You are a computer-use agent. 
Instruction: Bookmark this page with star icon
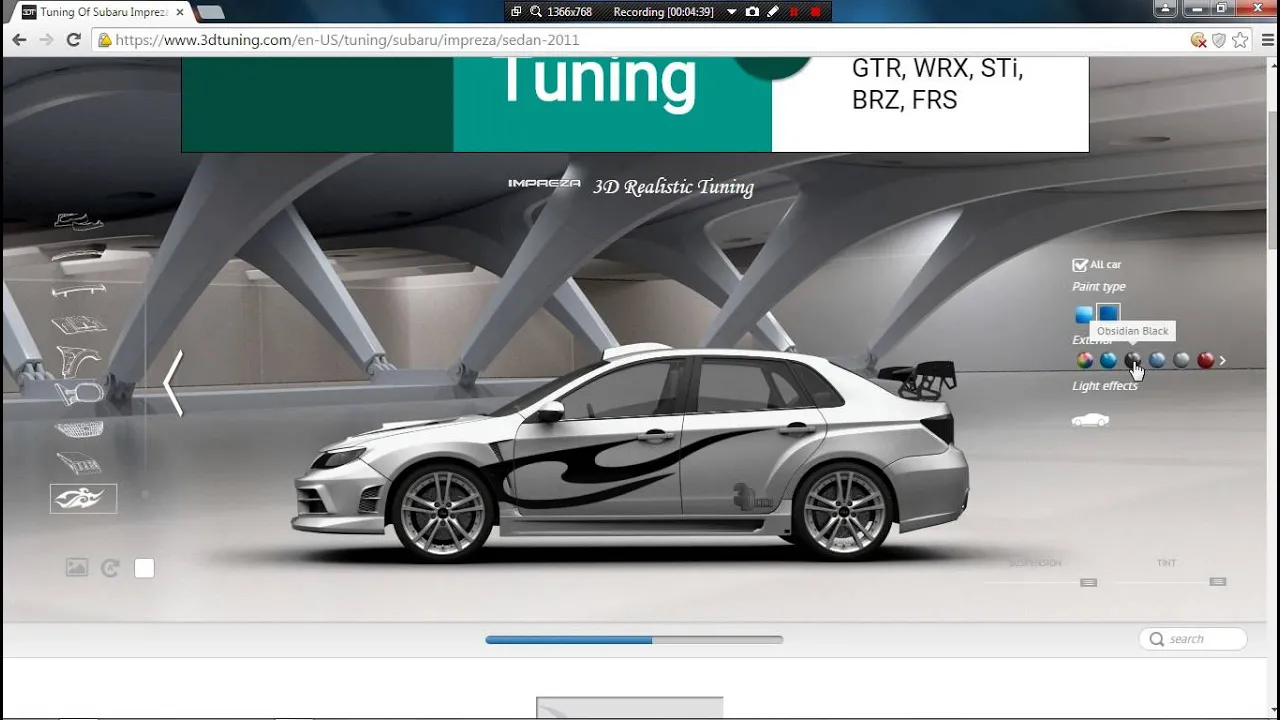pyautogui.click(x=1240, y=40)
